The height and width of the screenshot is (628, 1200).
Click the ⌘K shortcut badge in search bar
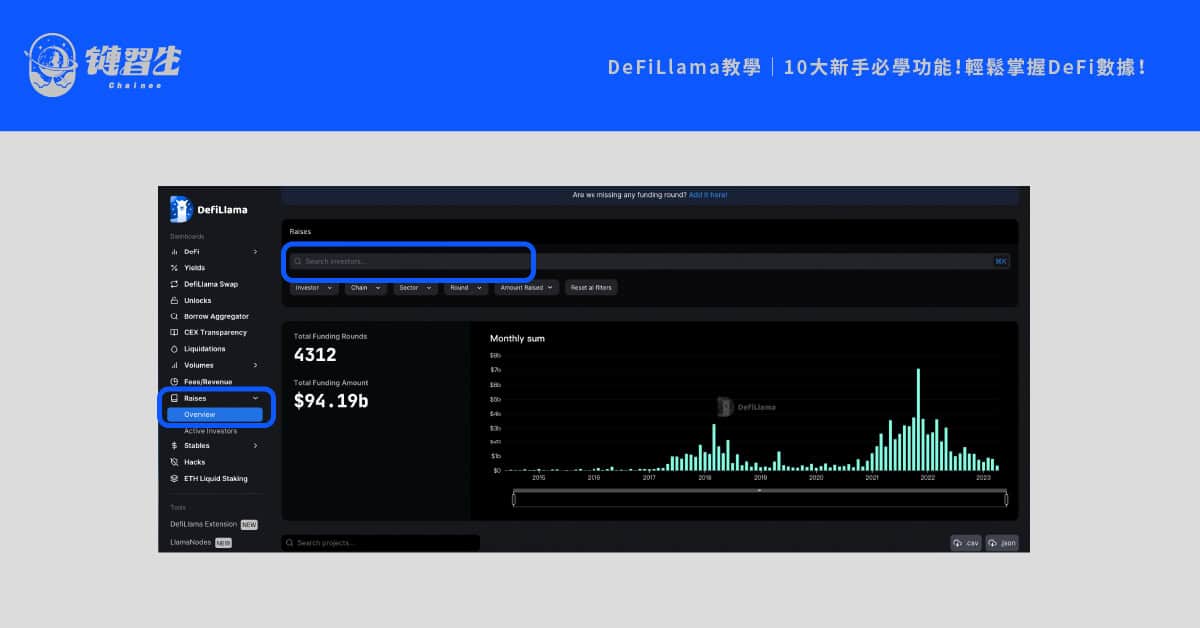(x=1001, y=261)
